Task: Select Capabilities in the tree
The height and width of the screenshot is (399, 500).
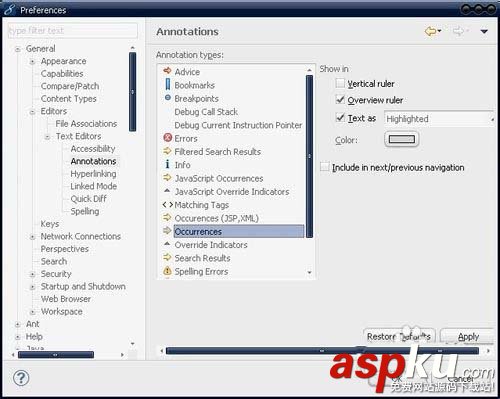Action: pos(62,74)
